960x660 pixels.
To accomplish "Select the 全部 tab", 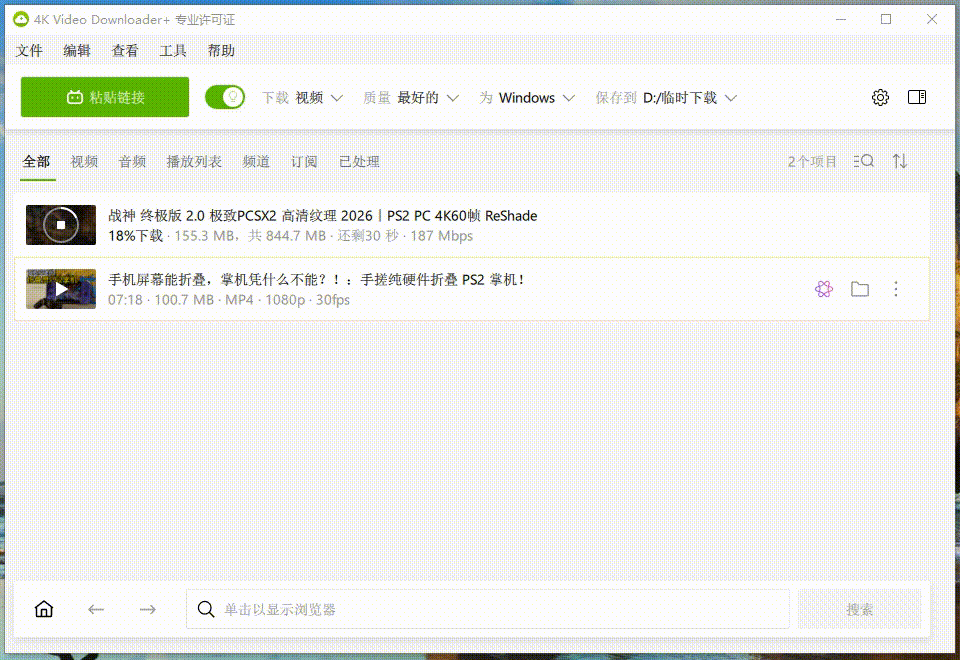I will click(36, 162).
